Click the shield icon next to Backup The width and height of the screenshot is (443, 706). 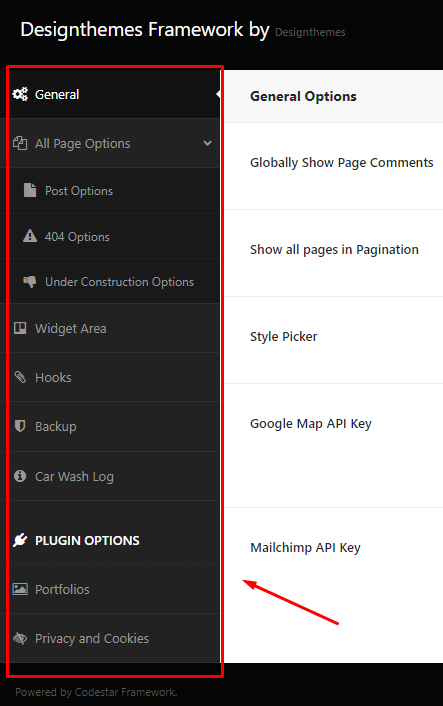point(20,426)
